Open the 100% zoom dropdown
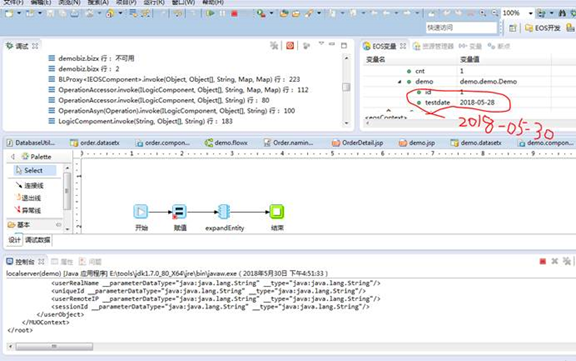This screenshot has height=361, width=576. click(530, 13)
